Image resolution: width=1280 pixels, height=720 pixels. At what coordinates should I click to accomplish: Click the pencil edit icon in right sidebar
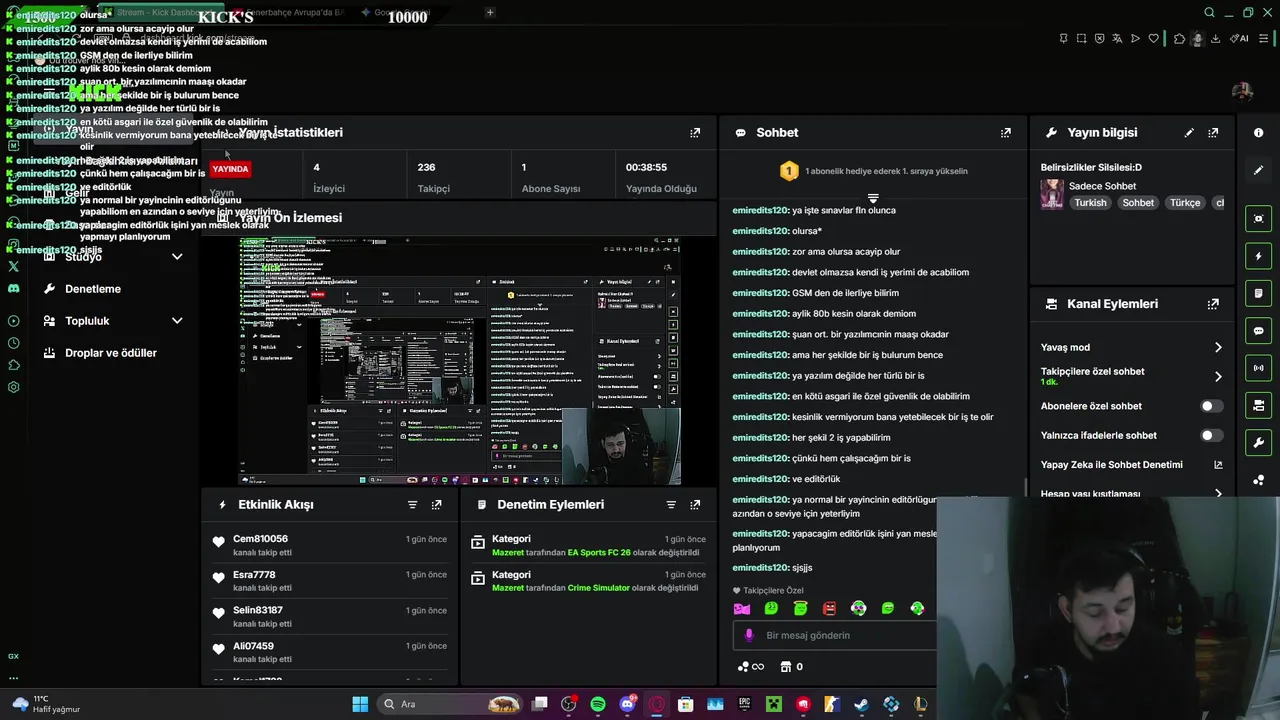tap(1258, 170)
